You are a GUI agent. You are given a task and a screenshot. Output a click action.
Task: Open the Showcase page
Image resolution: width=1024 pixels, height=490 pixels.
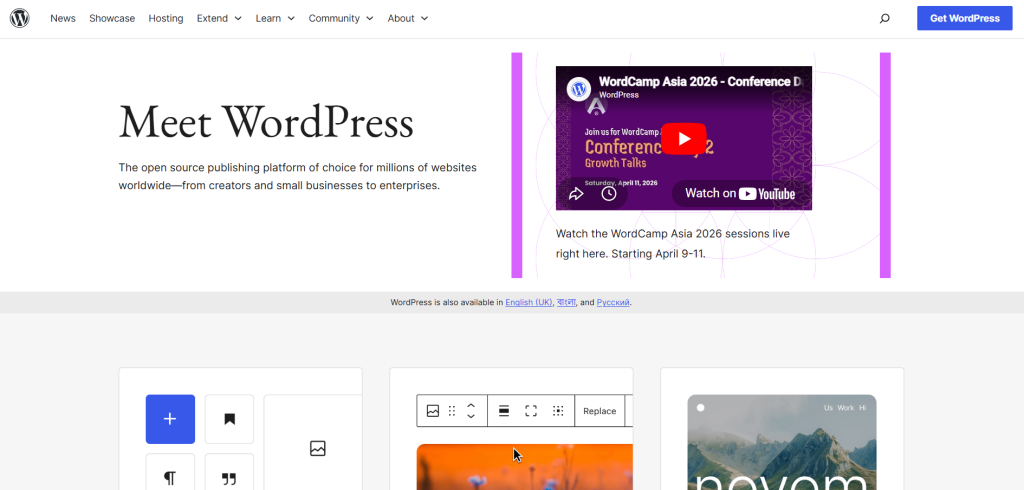[x=112, y=18]
